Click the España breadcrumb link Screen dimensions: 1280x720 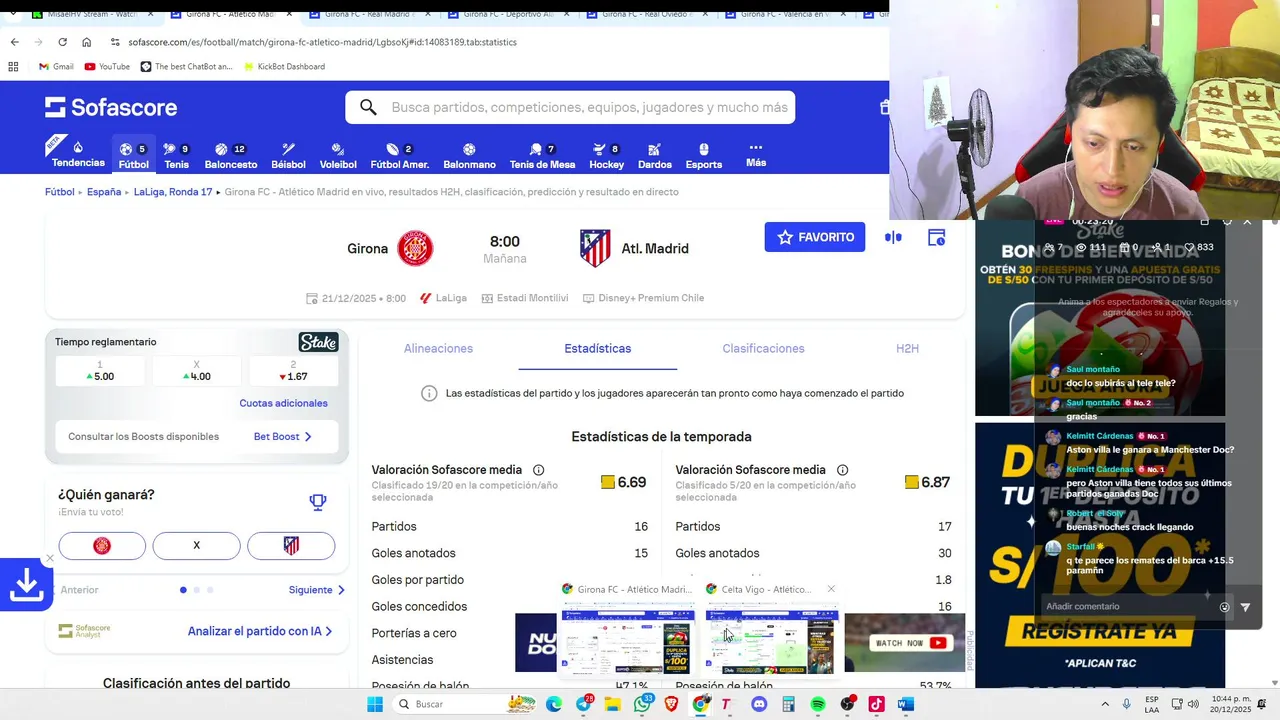[x=104, y=192]
